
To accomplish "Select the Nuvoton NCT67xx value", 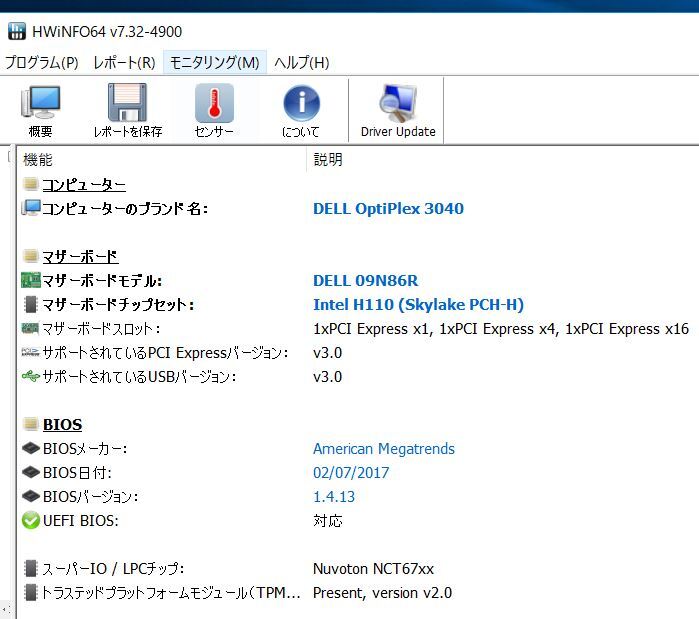I will pos(373,569).
